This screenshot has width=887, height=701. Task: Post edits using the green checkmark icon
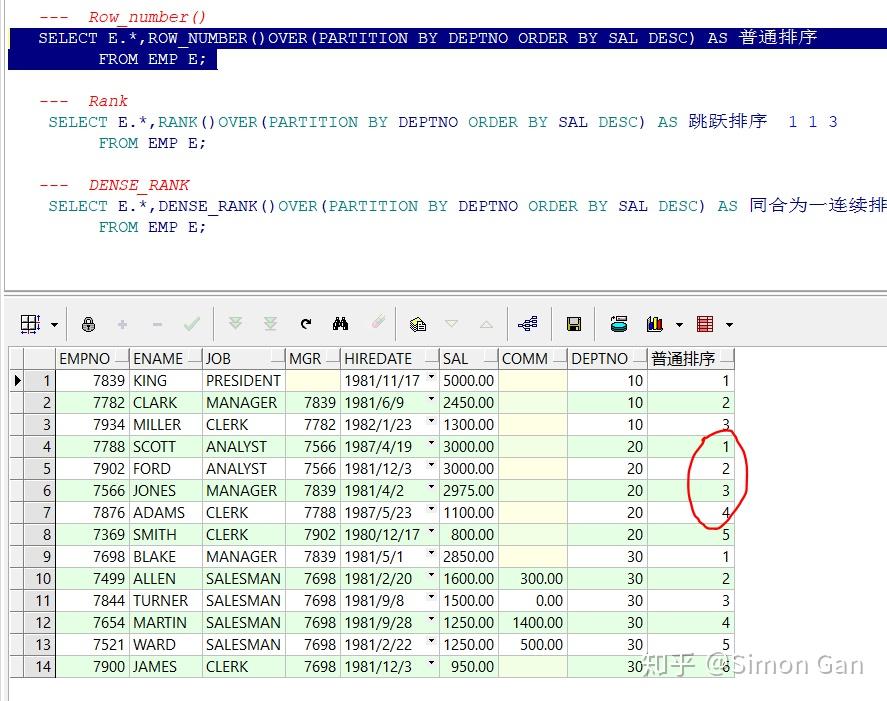pyautogui.click(x=191, y=323)
